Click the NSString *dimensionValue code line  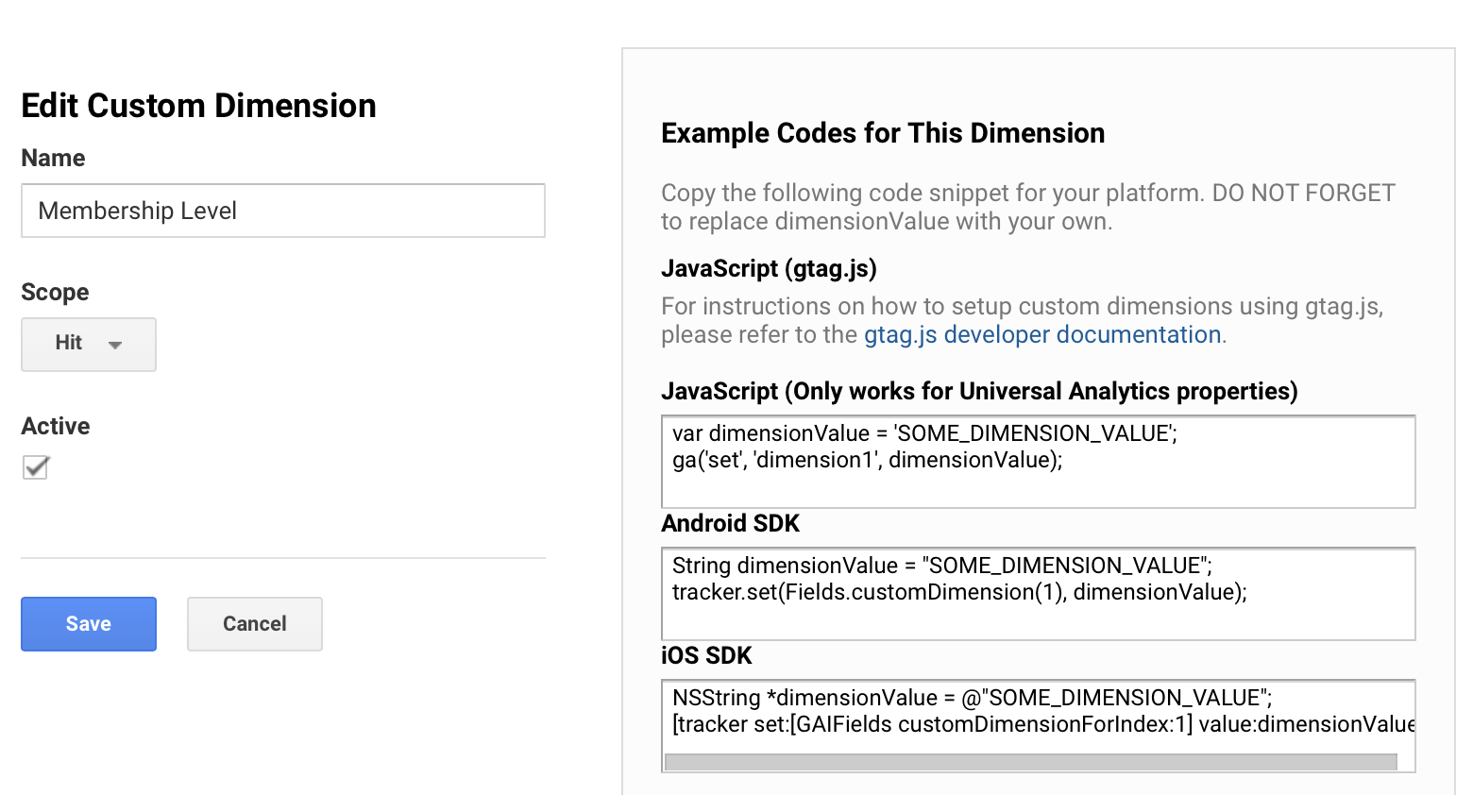pos(973,699)
